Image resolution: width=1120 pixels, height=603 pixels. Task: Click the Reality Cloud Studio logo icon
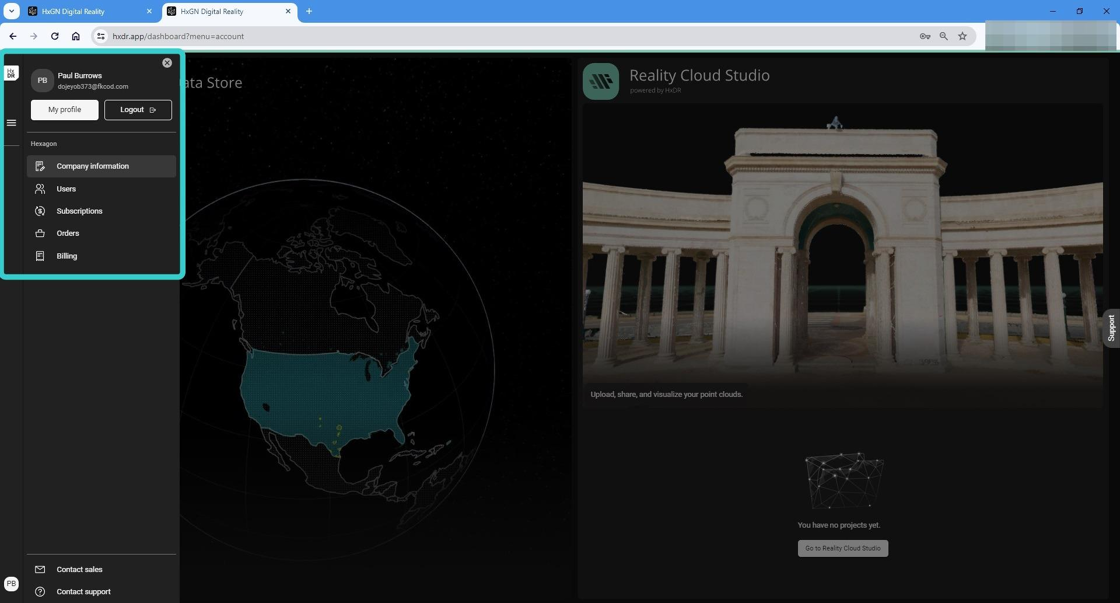pos(601,81)
